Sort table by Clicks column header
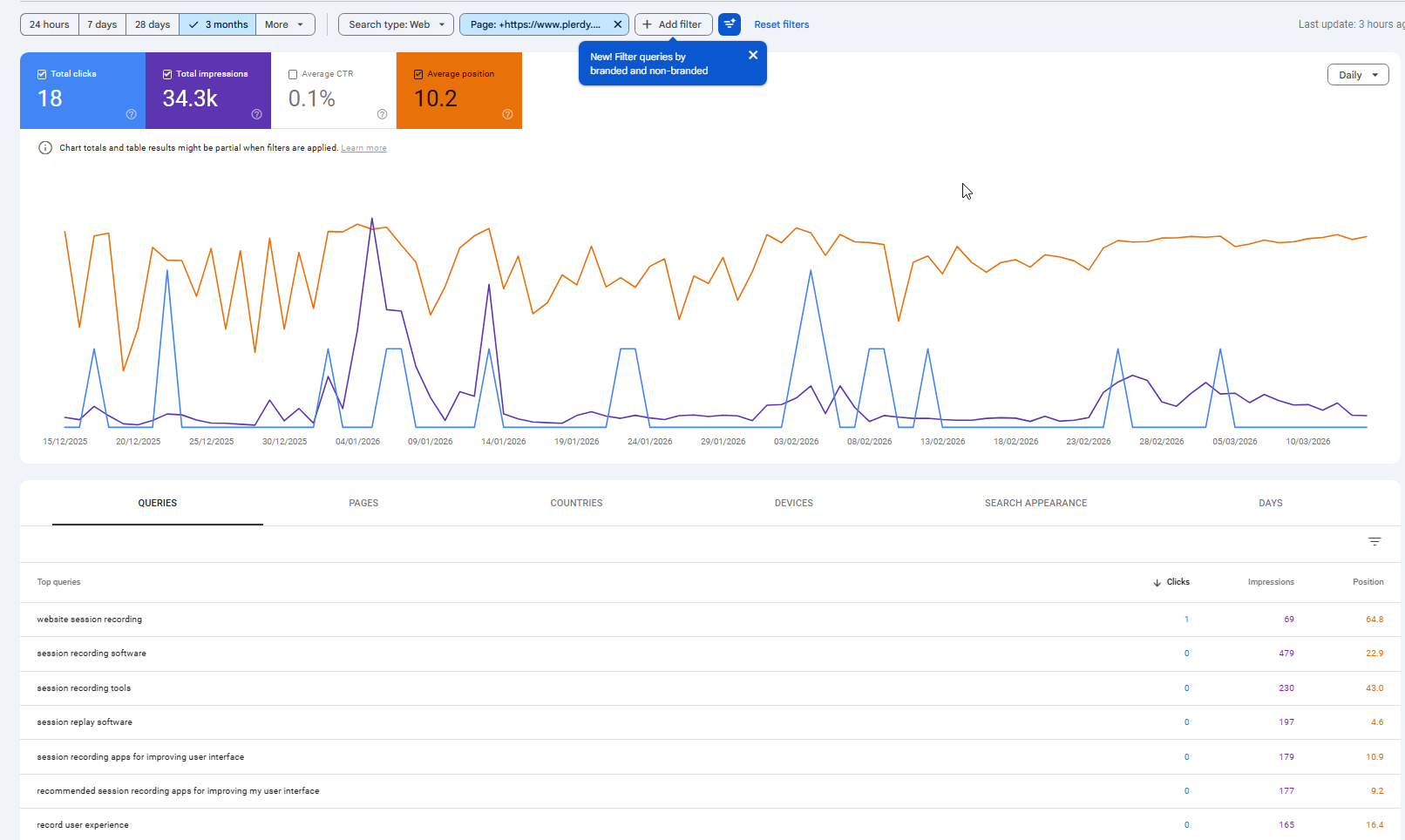This screenshot has width=1405, height=840. coord(1177,582)
